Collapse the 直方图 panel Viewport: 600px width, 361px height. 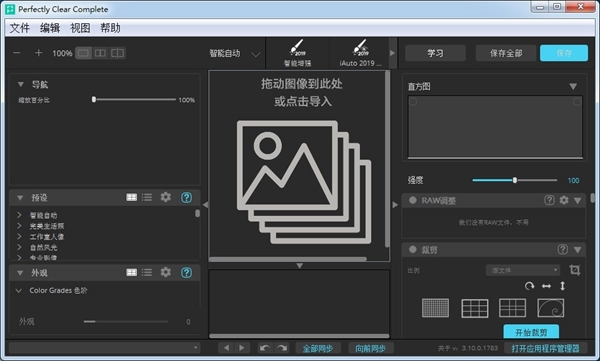click(x=573, y=87)
